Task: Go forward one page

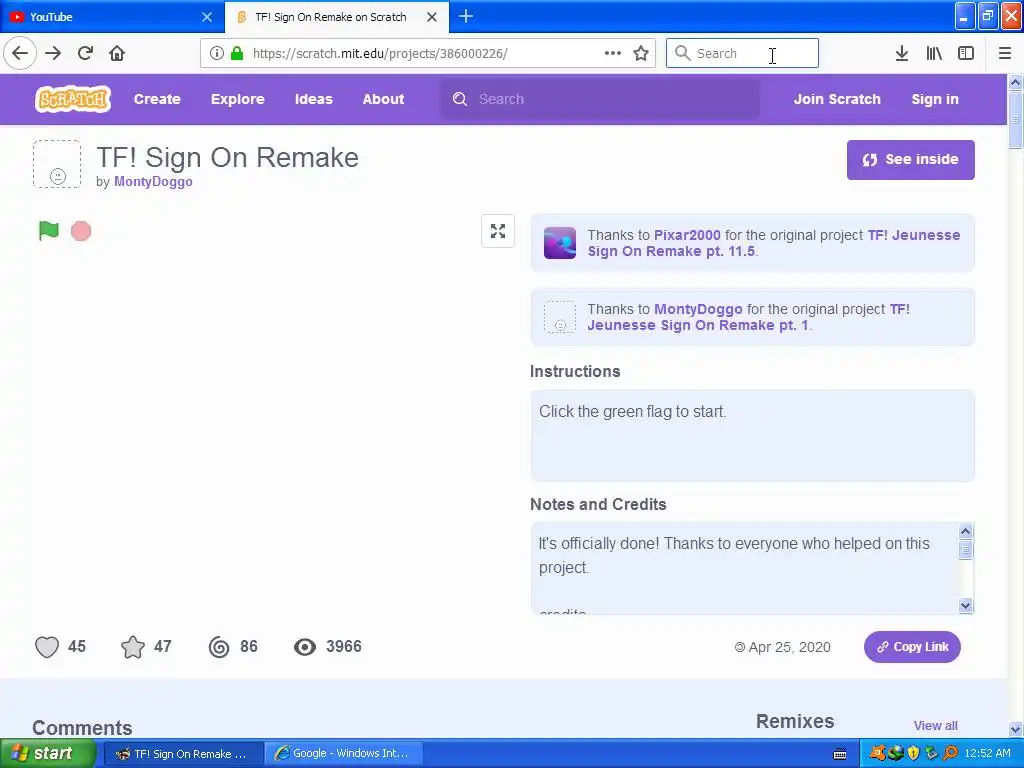Action: [x=53, y=53]
